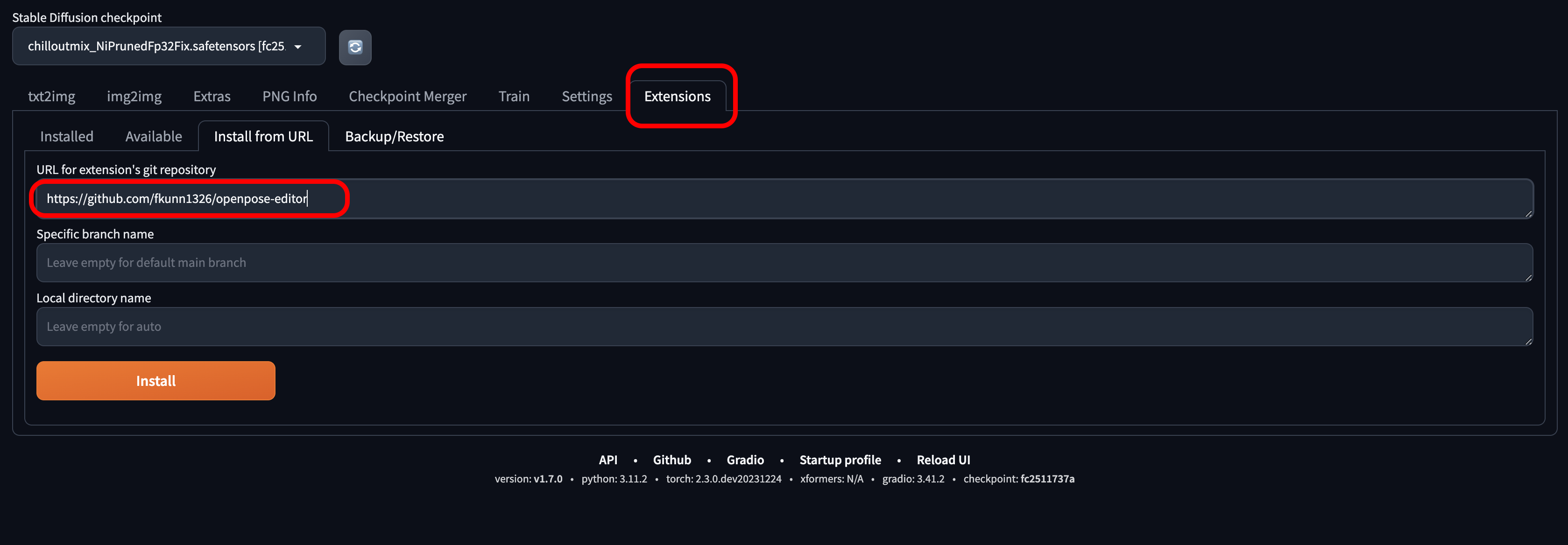Click the Startup profile footer link
1568x545 pixels.
coord(840,460)
